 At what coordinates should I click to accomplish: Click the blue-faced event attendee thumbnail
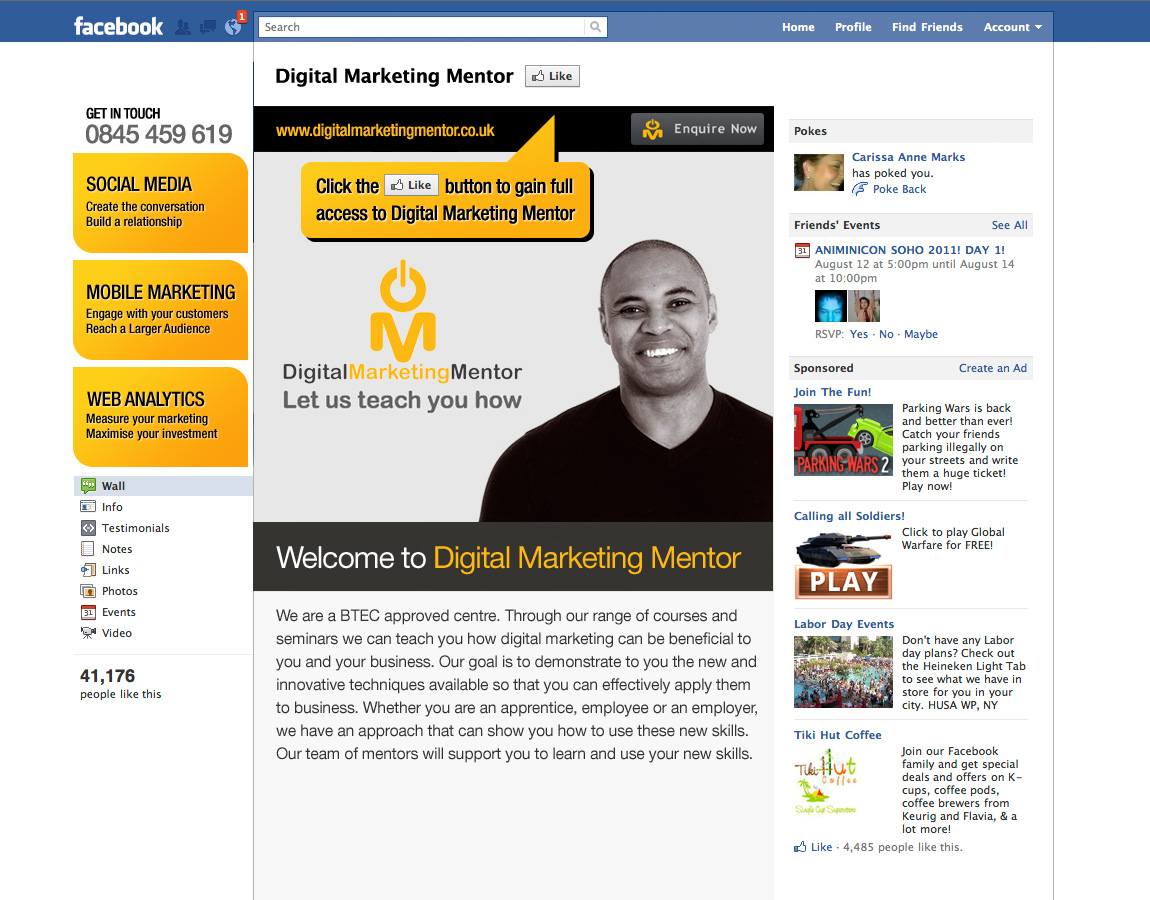pyautogui.click(x=830, y=306)
